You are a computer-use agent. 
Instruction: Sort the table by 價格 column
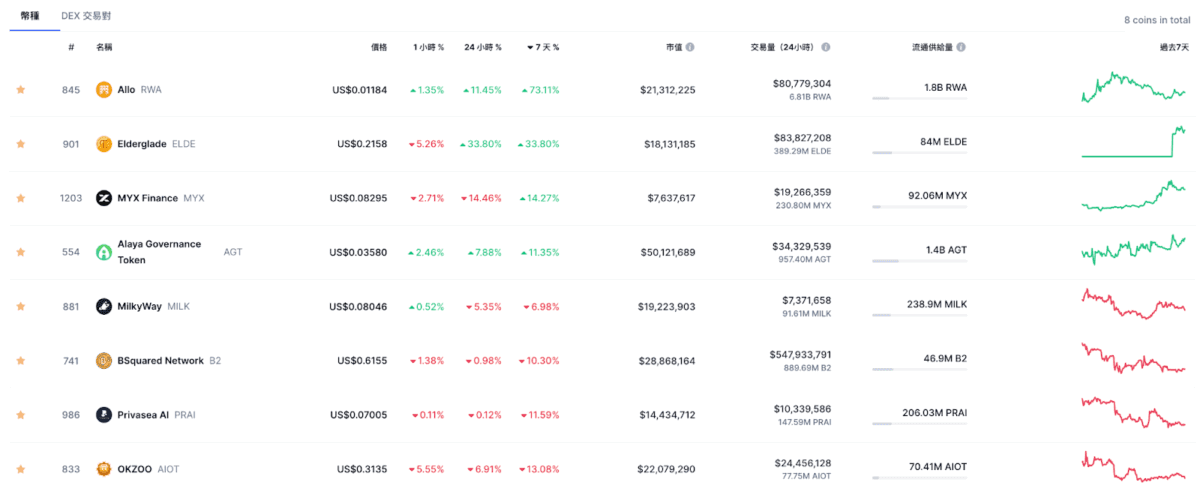[x=379, y=47]
